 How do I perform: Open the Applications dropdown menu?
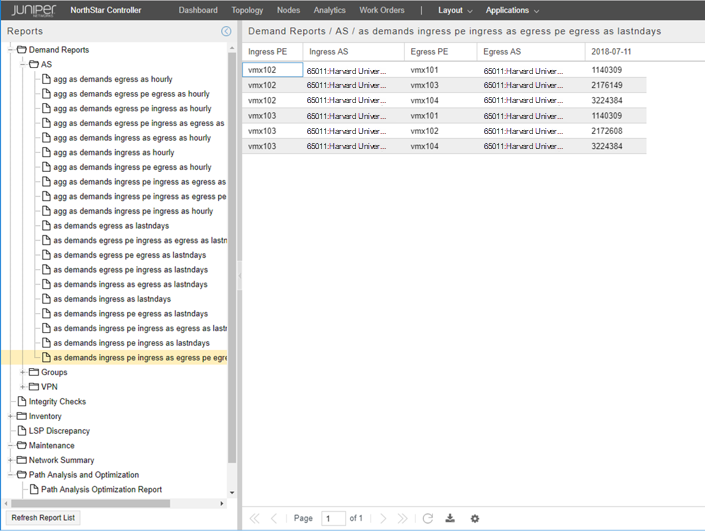512,10
